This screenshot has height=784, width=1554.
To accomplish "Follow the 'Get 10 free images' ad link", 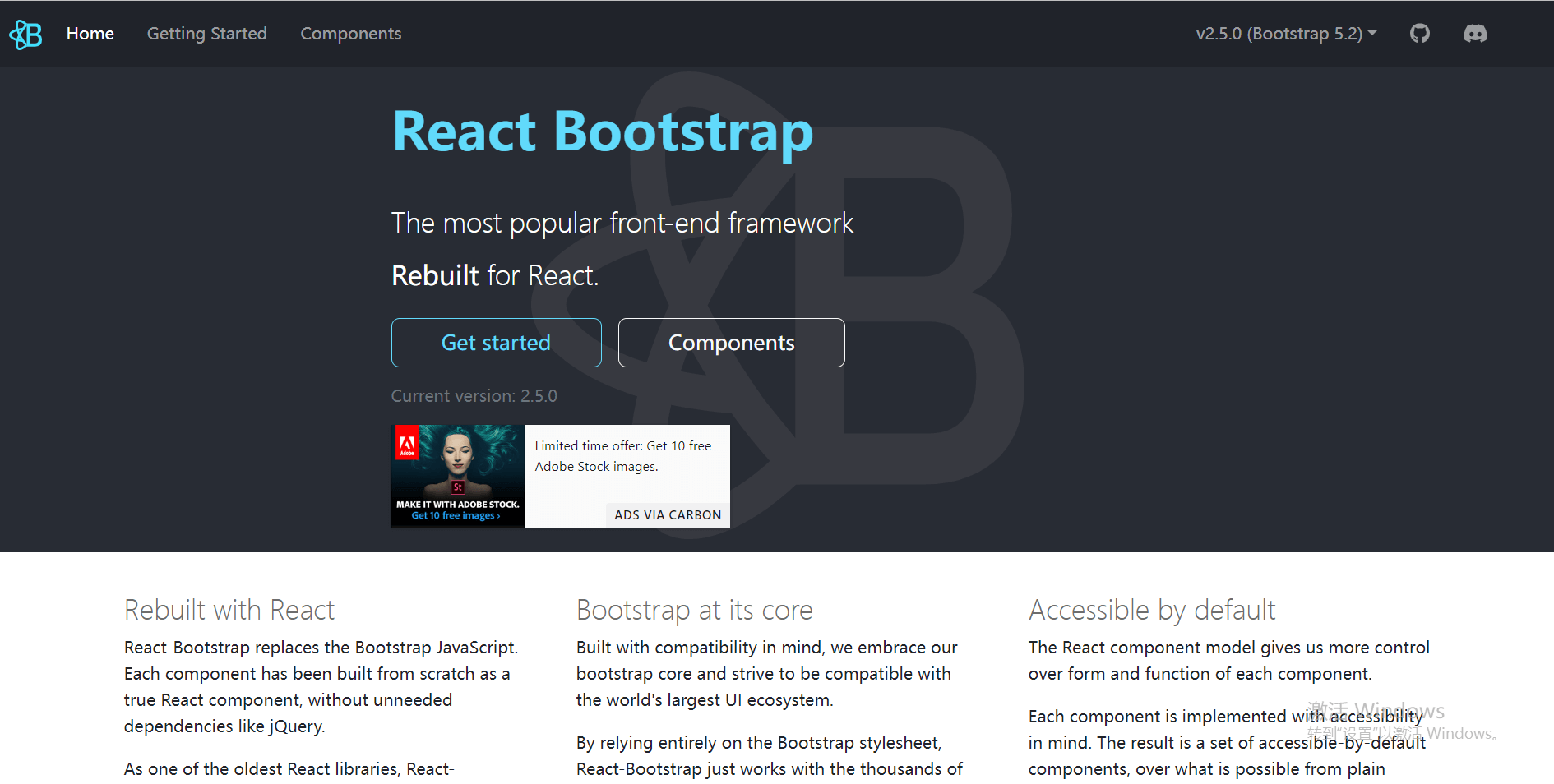I will pos(455,514).
